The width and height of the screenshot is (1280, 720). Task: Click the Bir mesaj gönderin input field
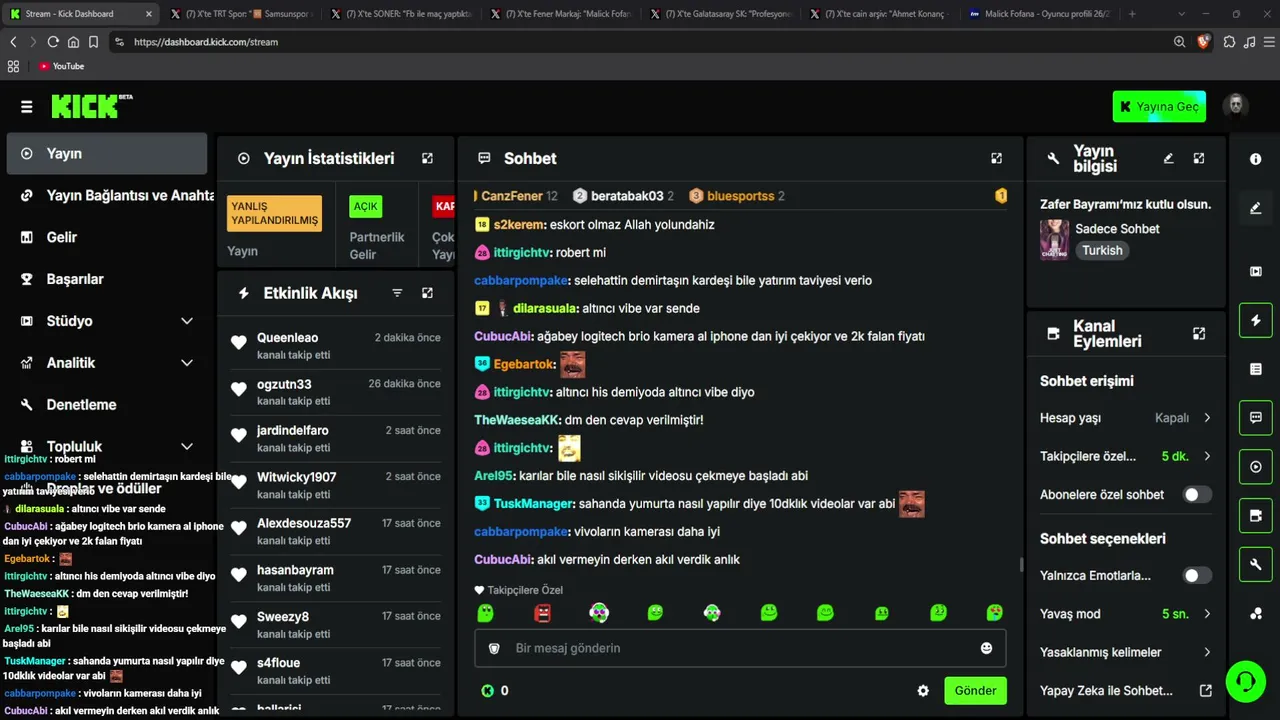[x=740, y=648]
